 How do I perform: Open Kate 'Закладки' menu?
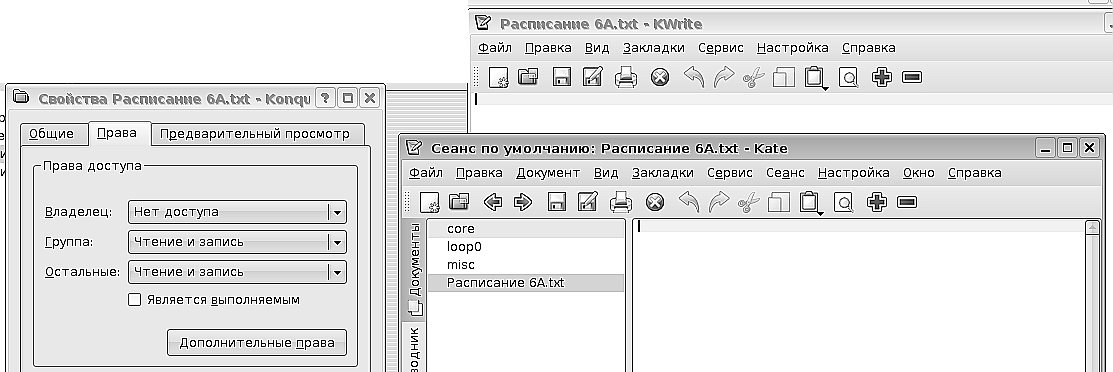(662, 173)
